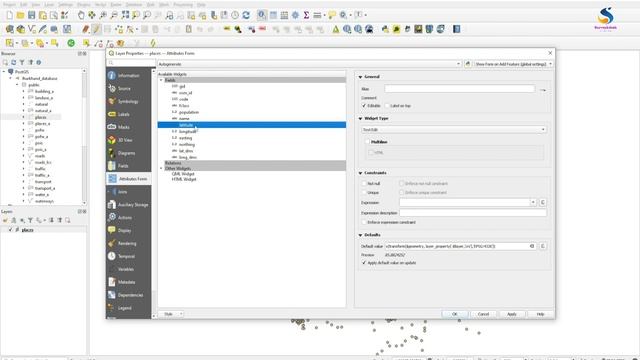Toggle editing with the pencil icon
Screen dimensions: 640x360
point(96,29)
